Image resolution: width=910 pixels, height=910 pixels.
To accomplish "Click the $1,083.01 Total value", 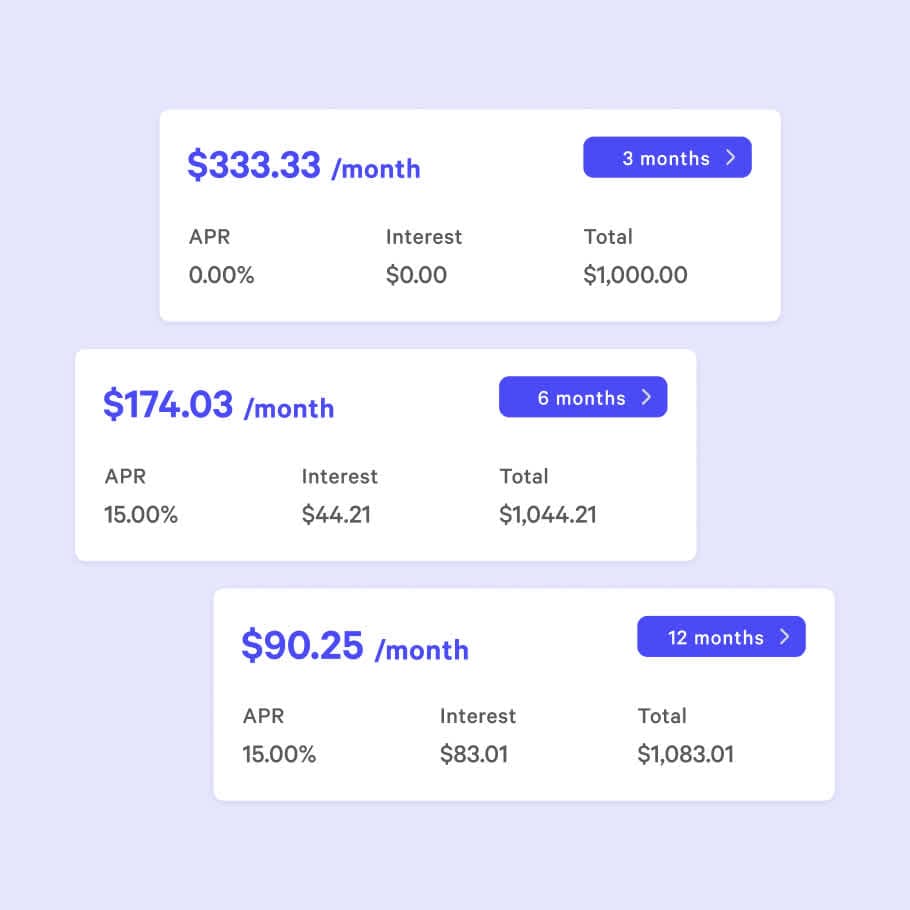I will tap(687, 755).
